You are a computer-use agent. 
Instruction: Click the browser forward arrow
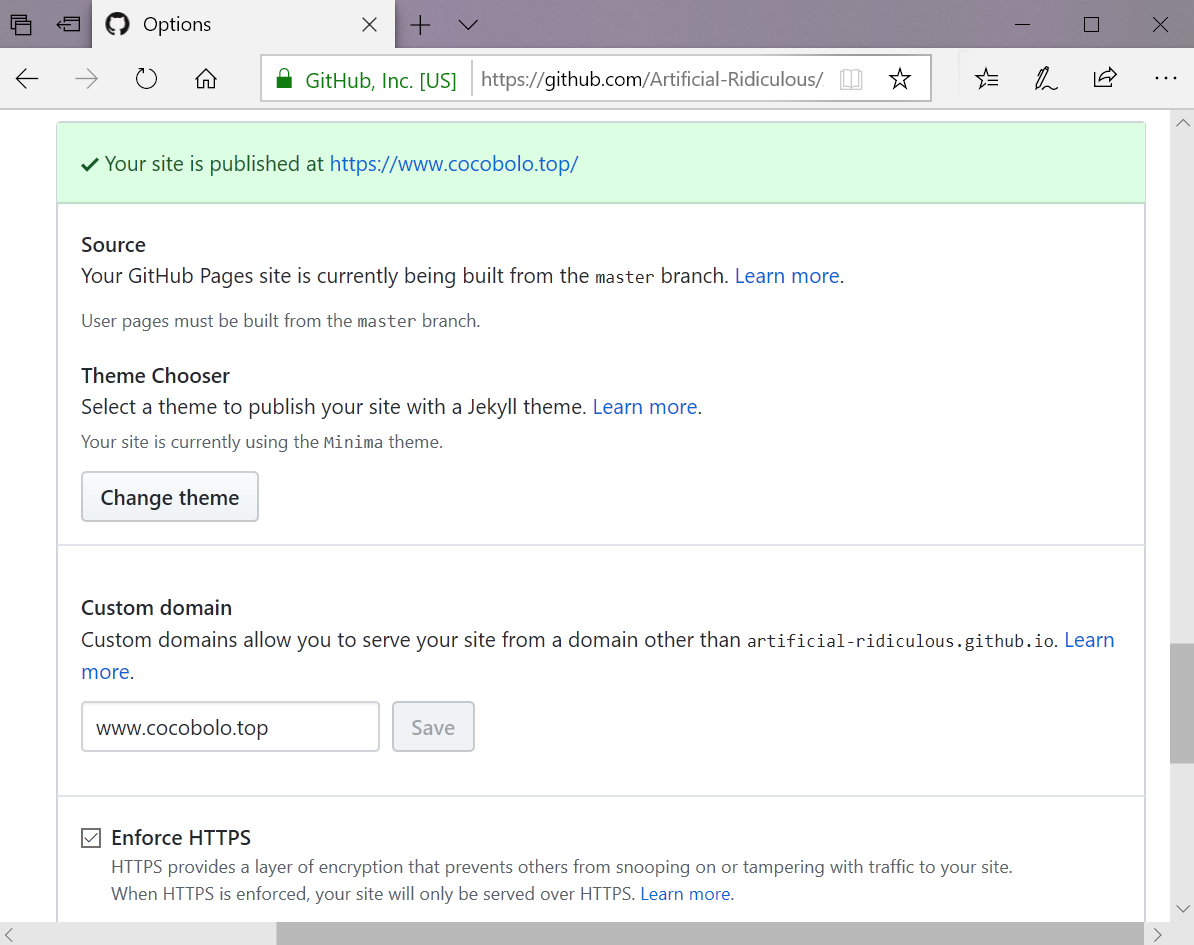point(86,78)
